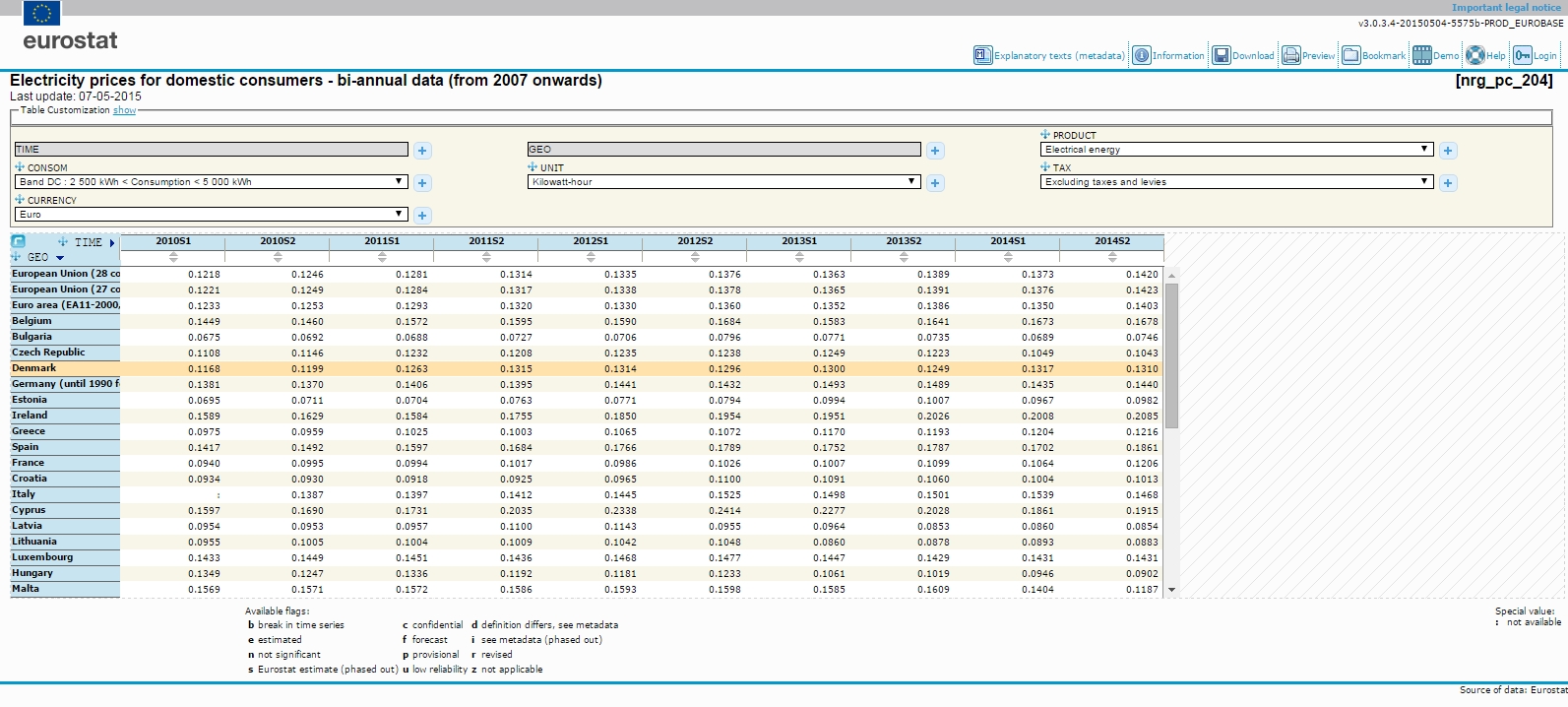The image size is (1568, 707).
Task: Click the Download floppy disk icon
Action: coord(1221,55)
